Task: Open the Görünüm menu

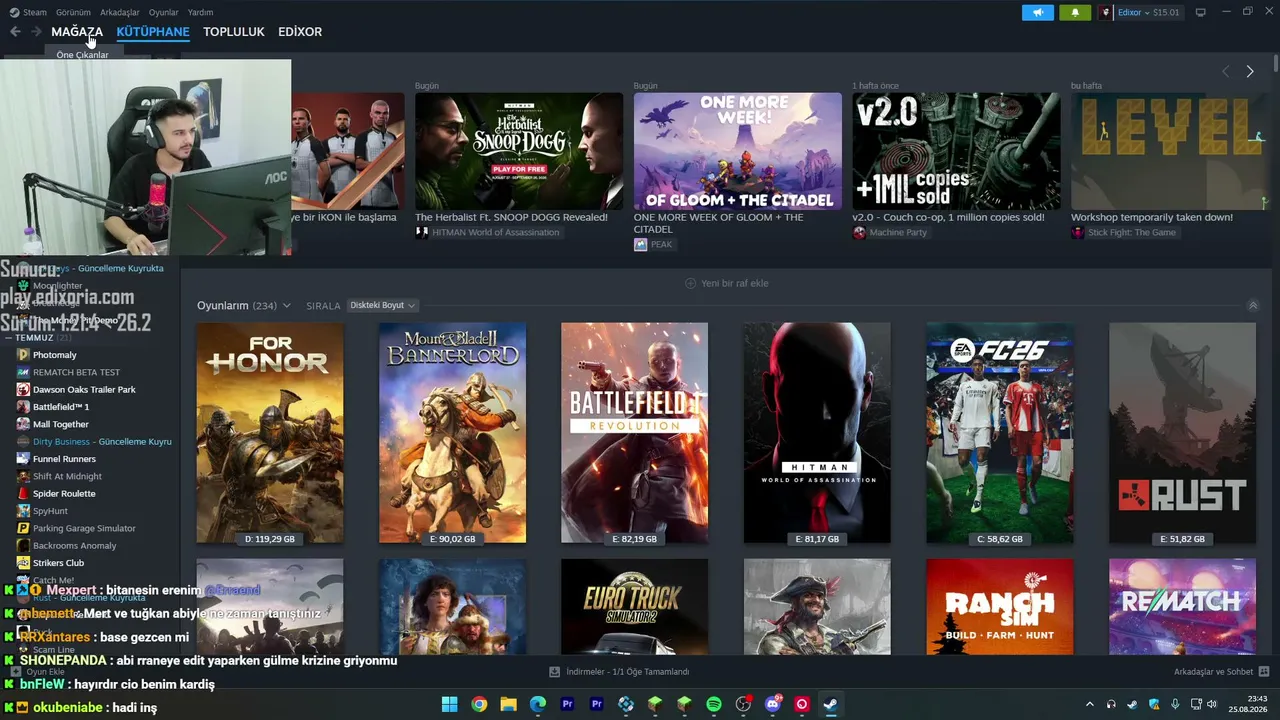Action: pos(73,12)
